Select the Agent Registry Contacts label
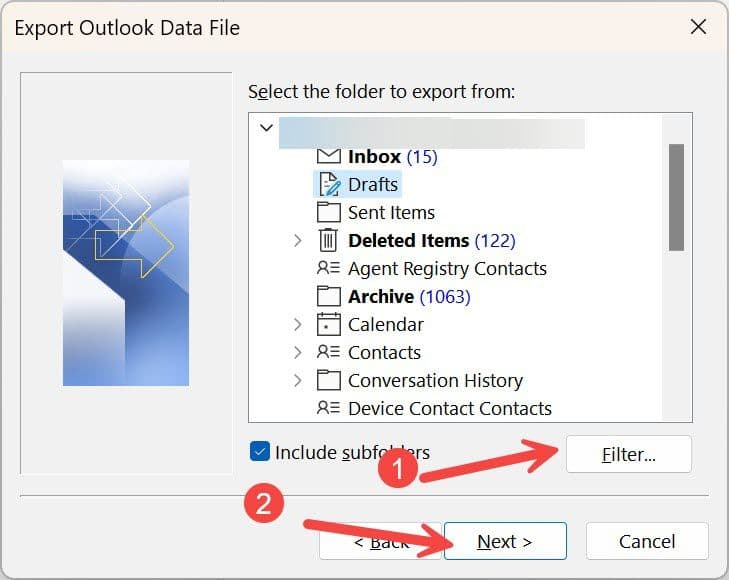Viewport: 729px width, 580px height. (447, 269)
